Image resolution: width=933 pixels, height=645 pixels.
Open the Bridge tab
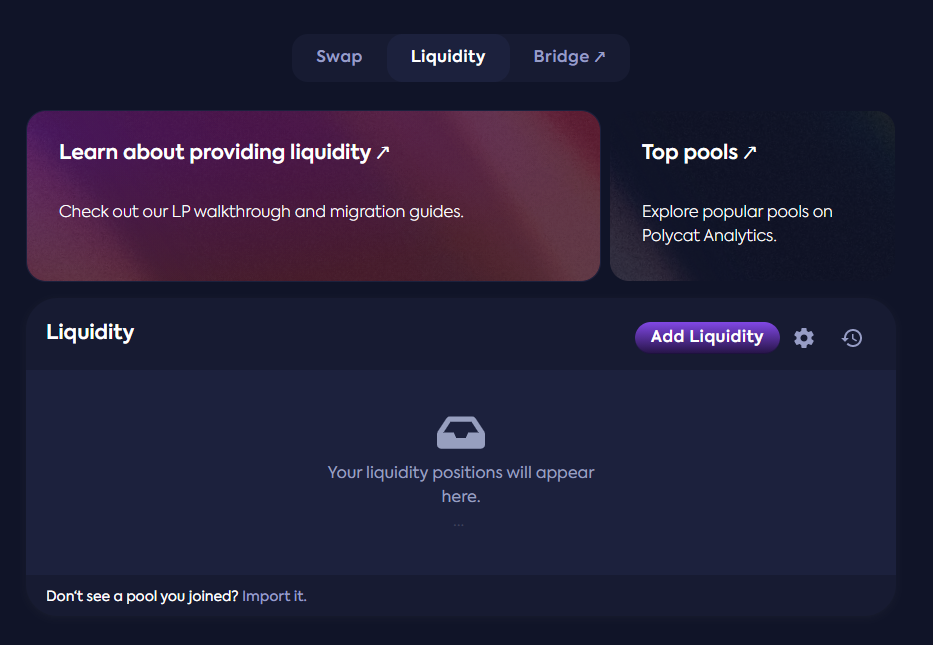561,57
